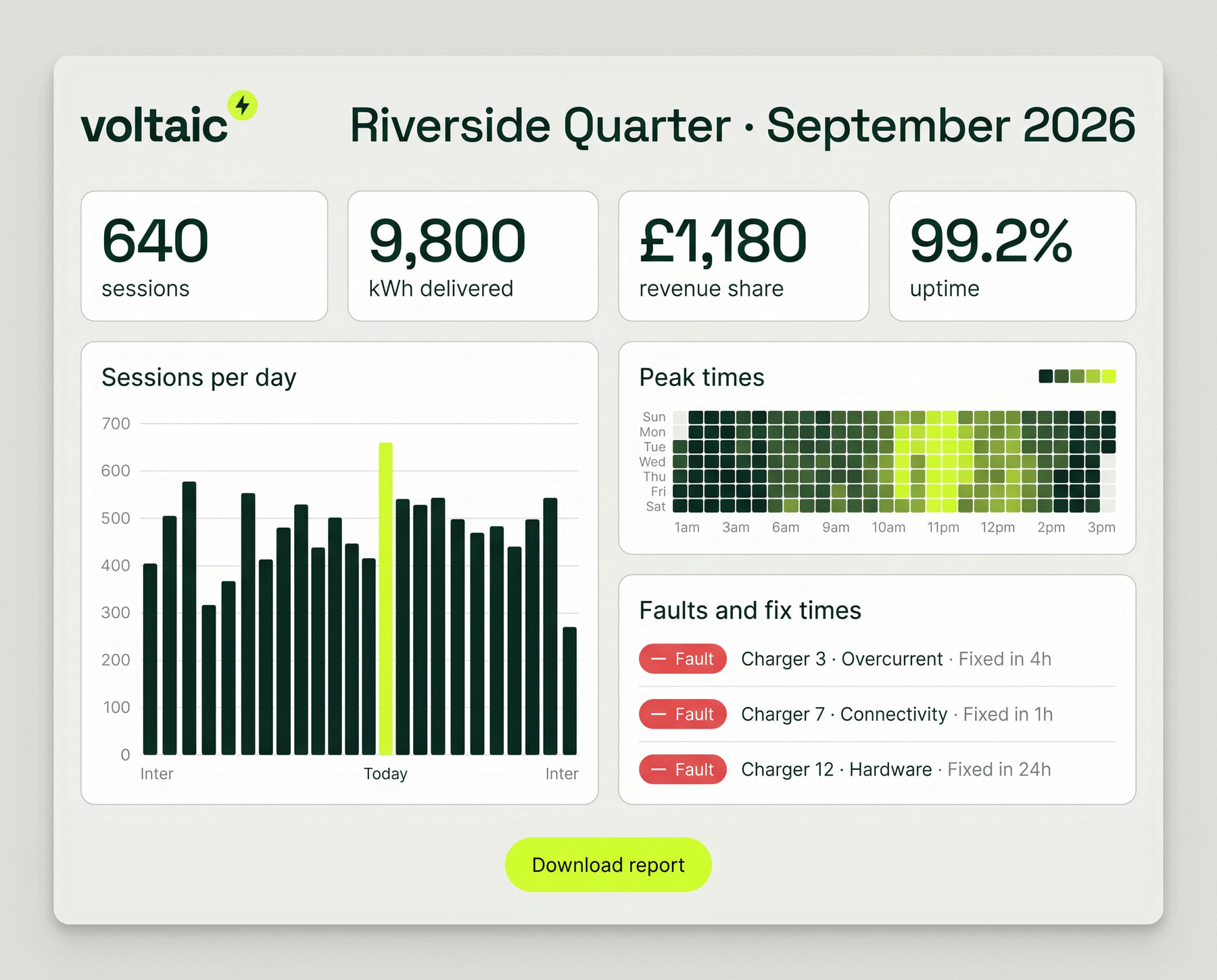Open the 9,800 kWh delivered card
1217x980 pixels.
click(473, 256)
